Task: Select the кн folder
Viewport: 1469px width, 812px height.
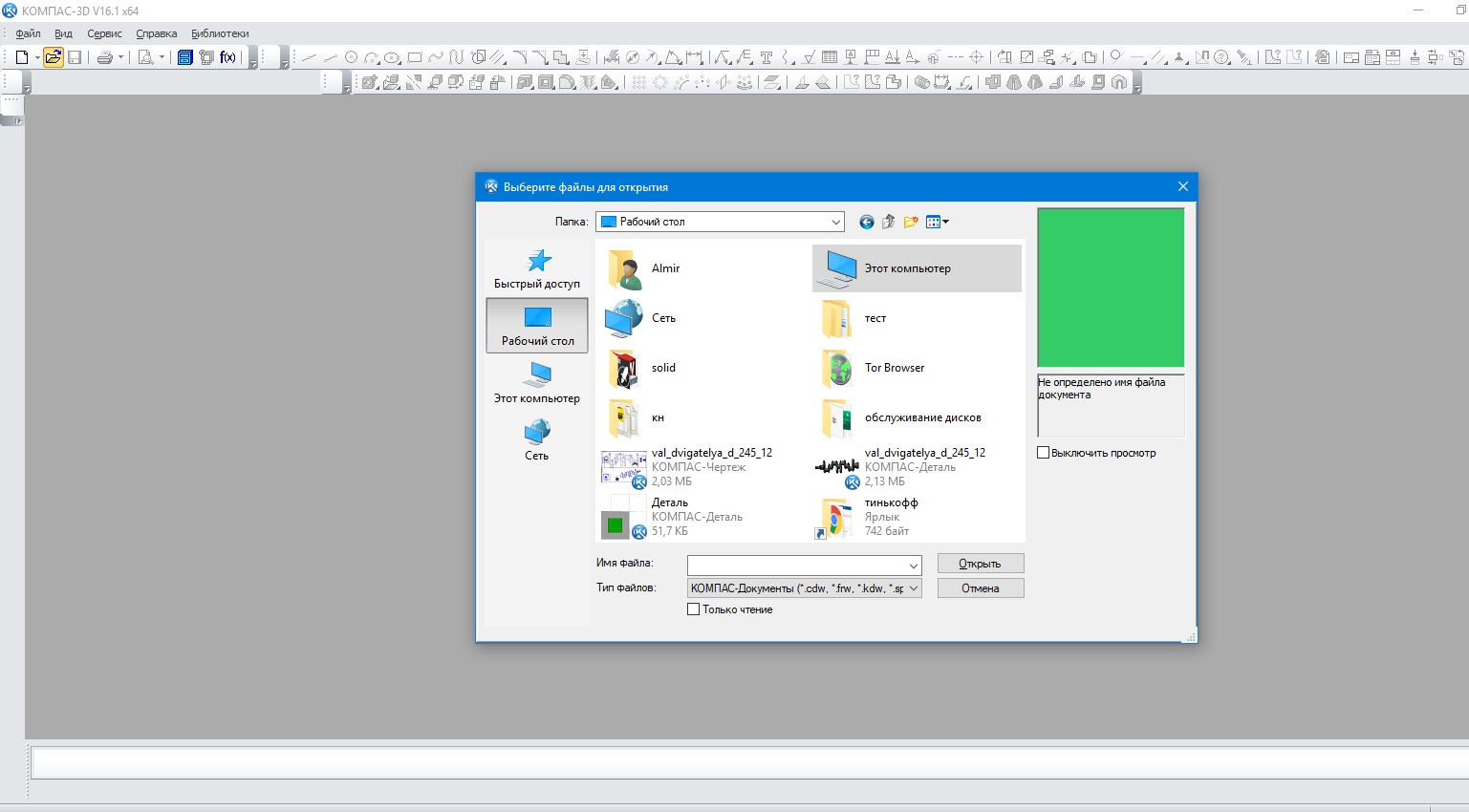Action: [703, 417]
